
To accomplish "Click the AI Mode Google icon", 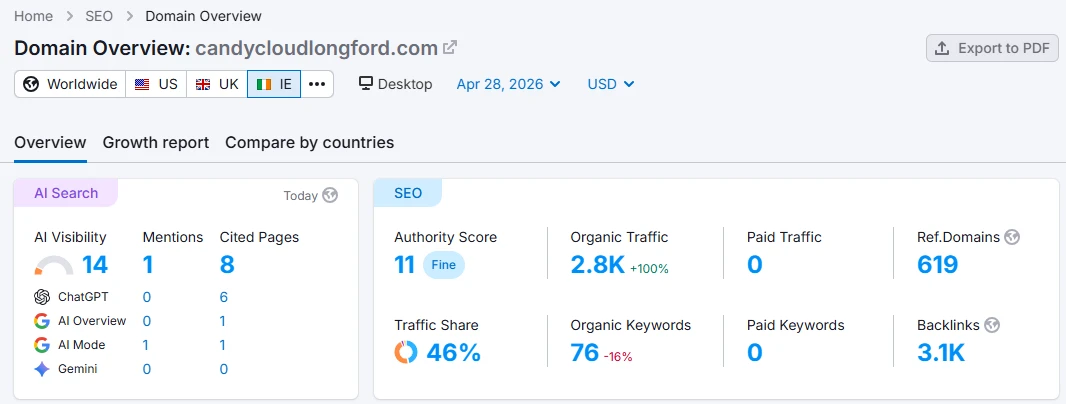I will tap(42, 345).
